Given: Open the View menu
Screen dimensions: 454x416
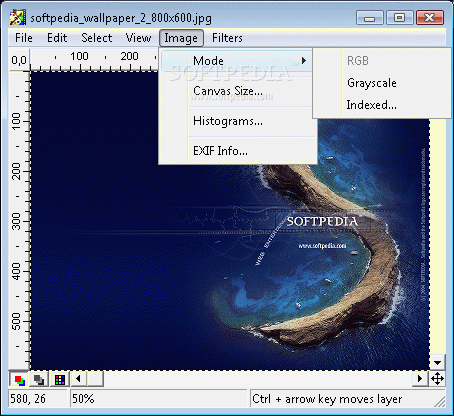Looking at the screenshot, I should [138, 38].
